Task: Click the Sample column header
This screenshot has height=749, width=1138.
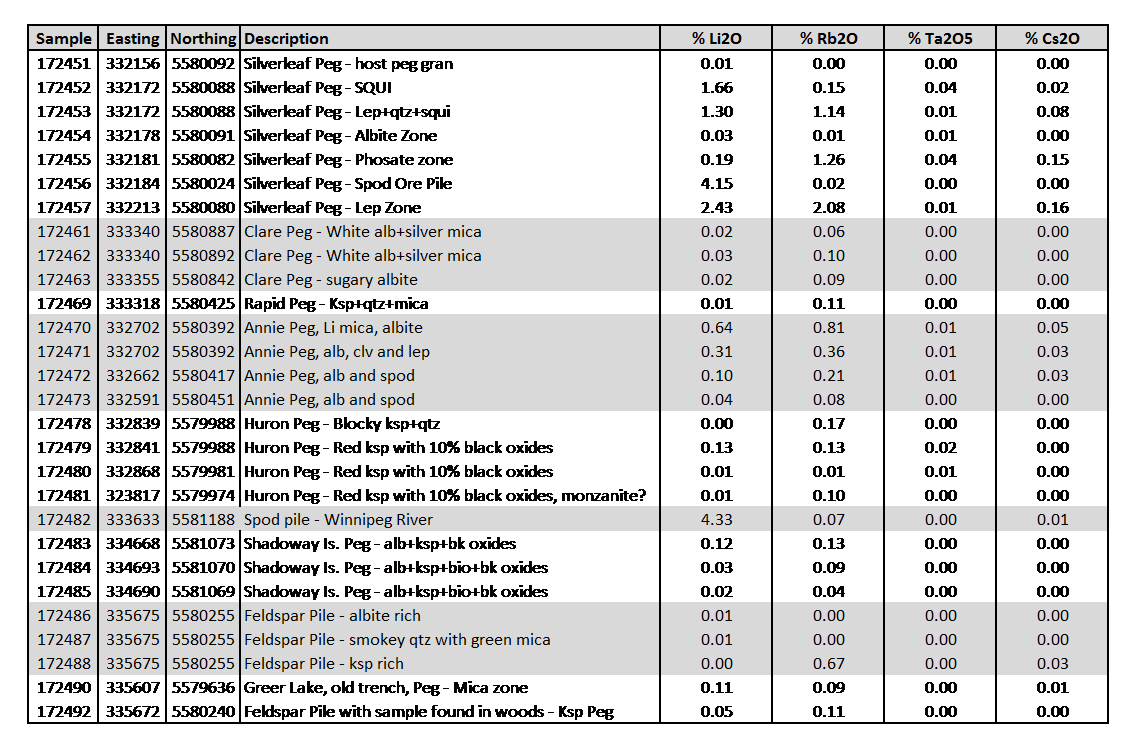Action: click(64, 38)
